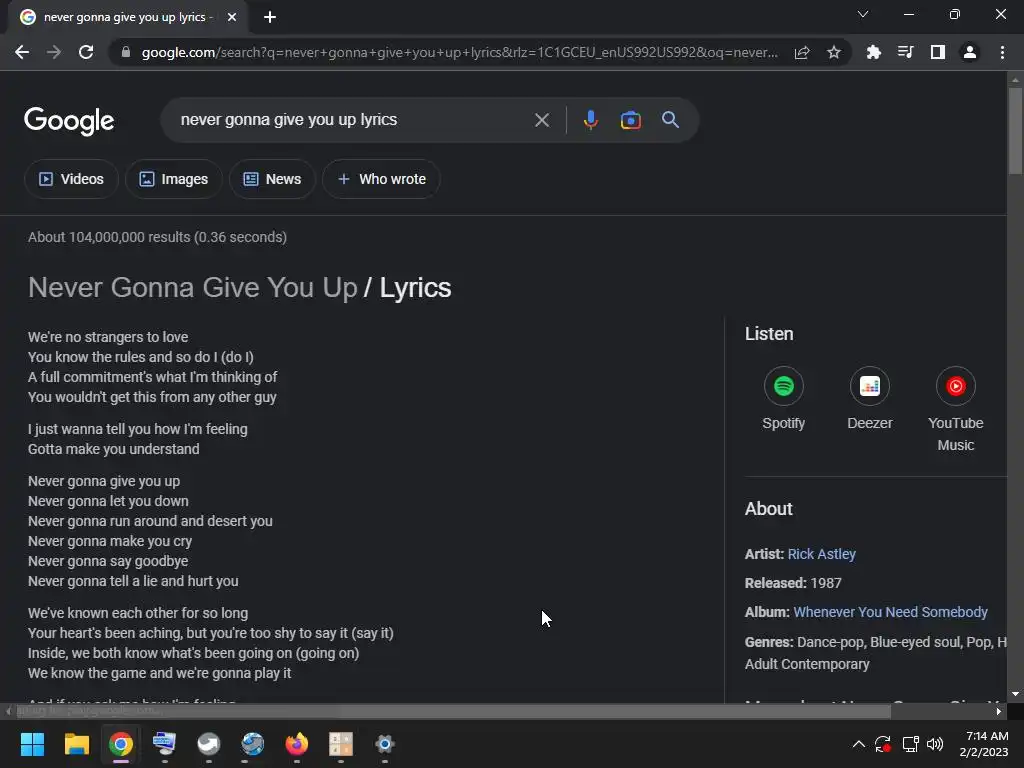The image size is (1024, 768).
Task: Click the lyric 'Never gonna let you down'
Action: [x=108, y=501]
